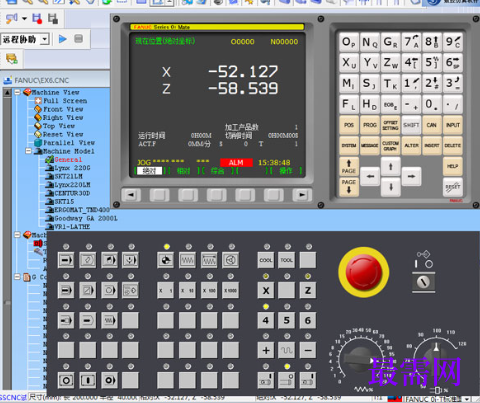
Task: Click cursor left arrow key on keypad
Action: pos(370,176)
